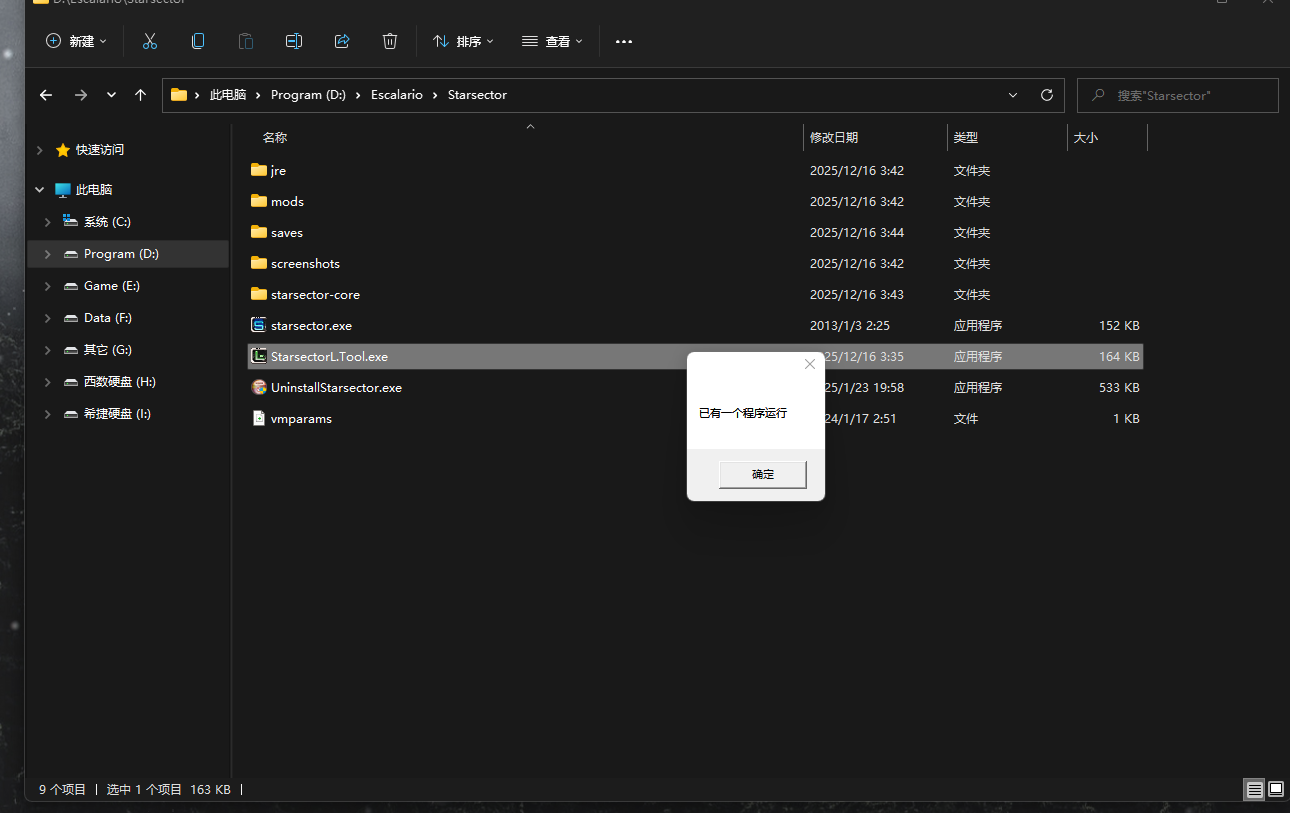The width and height of the screenshot is (1290, 813).
Task: Select the mods folder in file list
Action: coord(287,202)
